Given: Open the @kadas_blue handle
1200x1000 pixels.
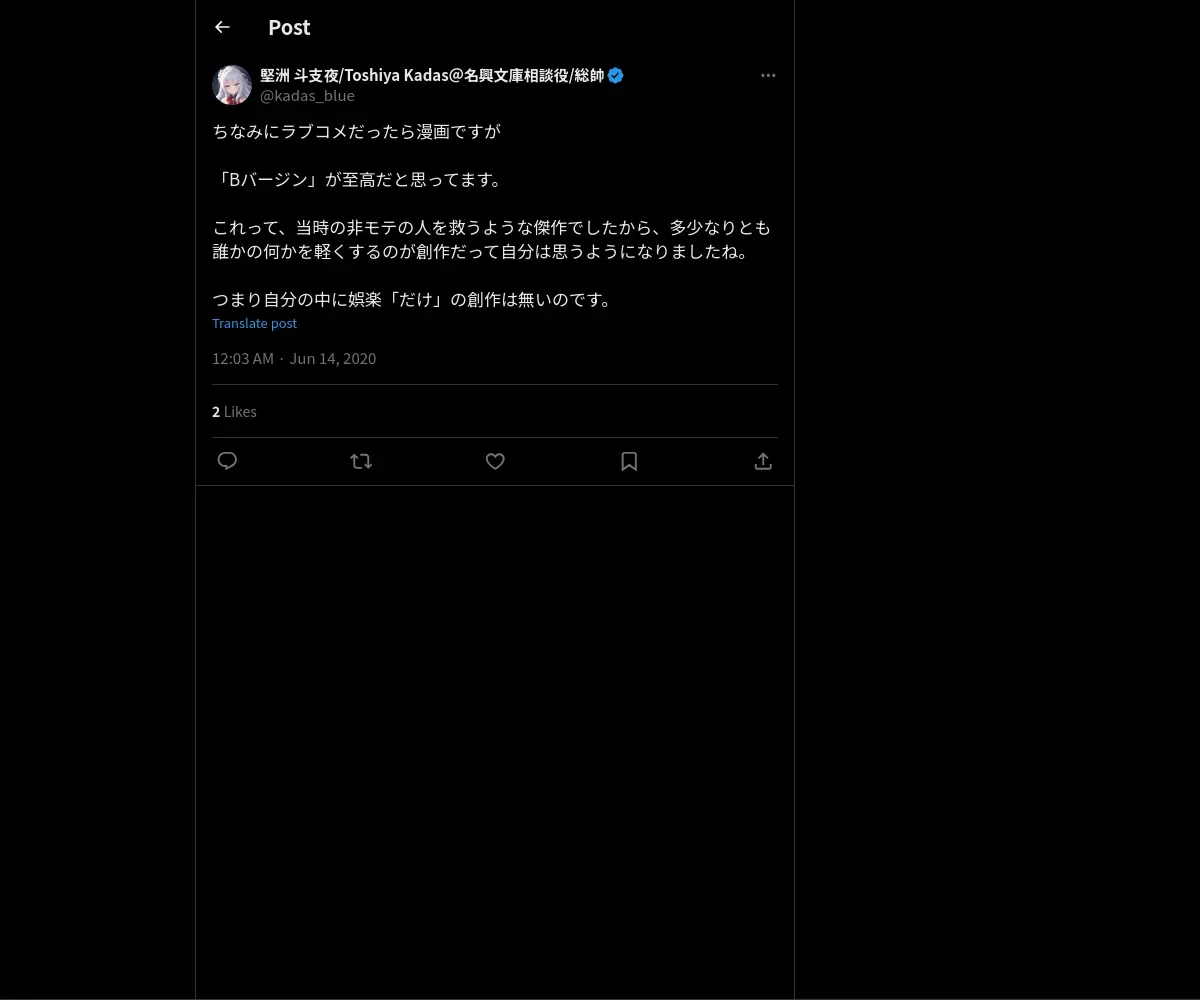Looking at the screenshot, I should coord(307,96).
